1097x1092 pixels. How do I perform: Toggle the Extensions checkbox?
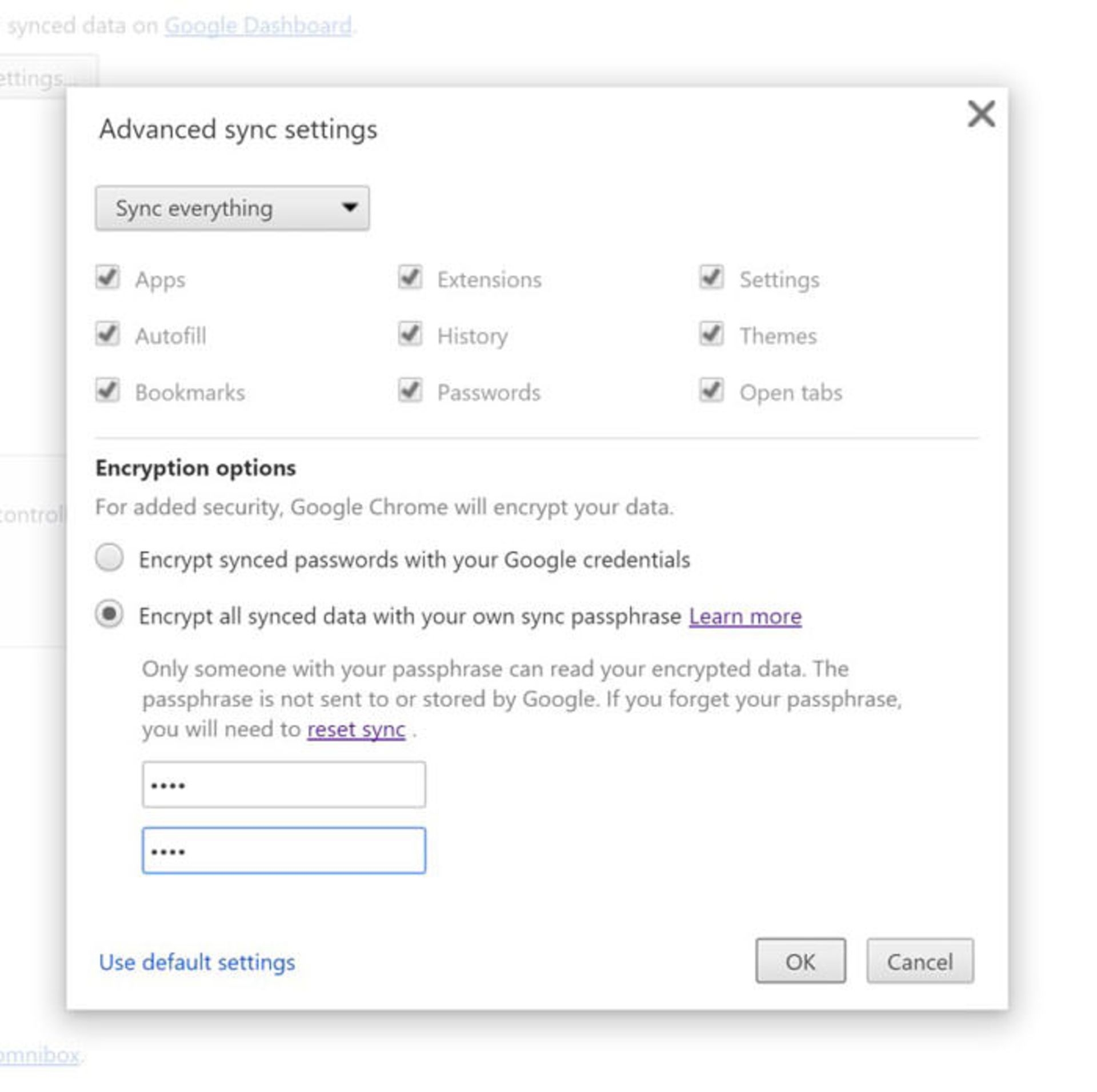point(410,278)
